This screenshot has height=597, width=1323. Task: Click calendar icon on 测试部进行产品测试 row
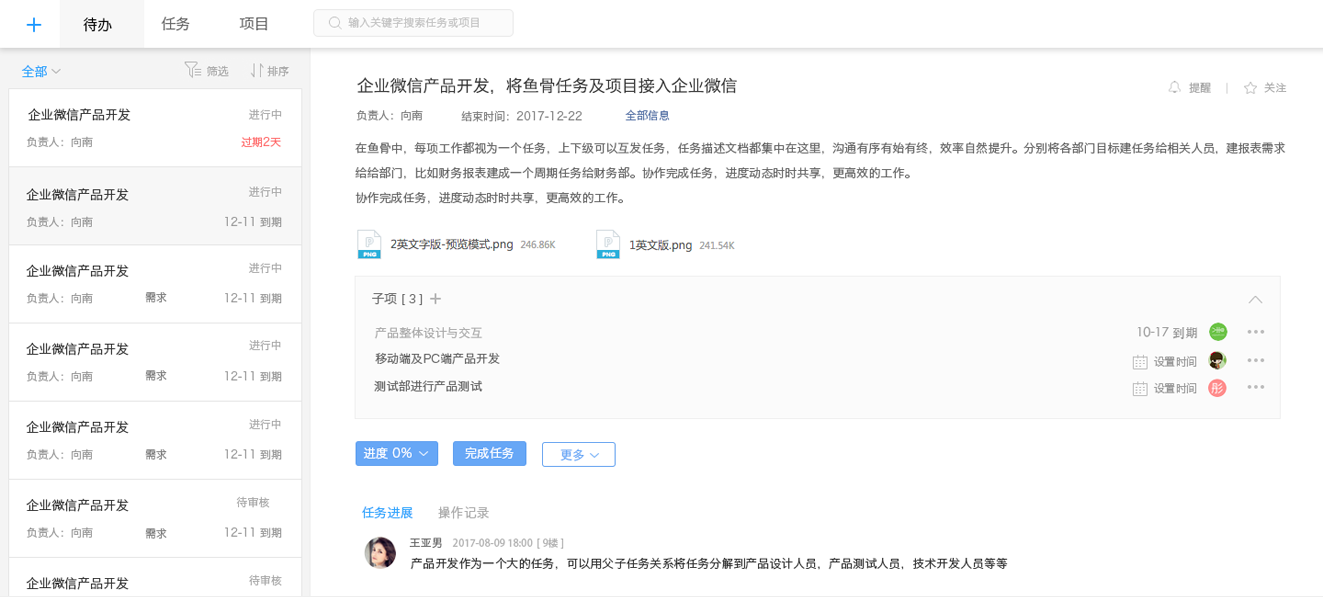[x=1140, y=389]
